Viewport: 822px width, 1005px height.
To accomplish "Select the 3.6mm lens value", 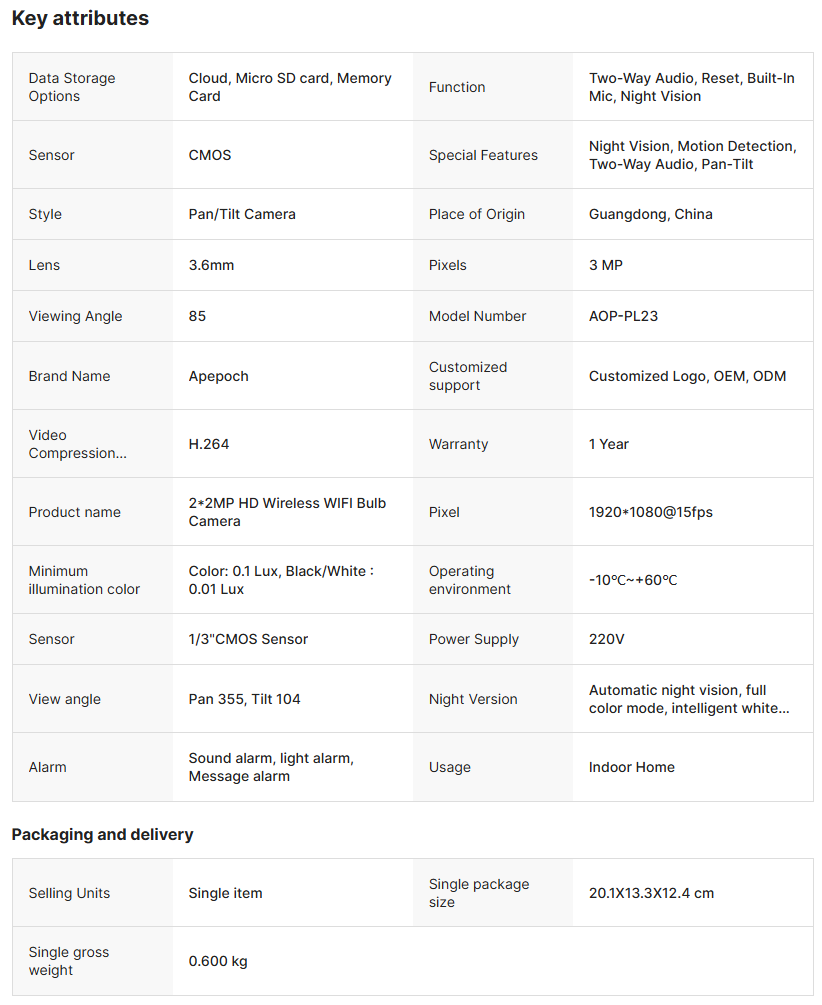I will pos(211,265).
